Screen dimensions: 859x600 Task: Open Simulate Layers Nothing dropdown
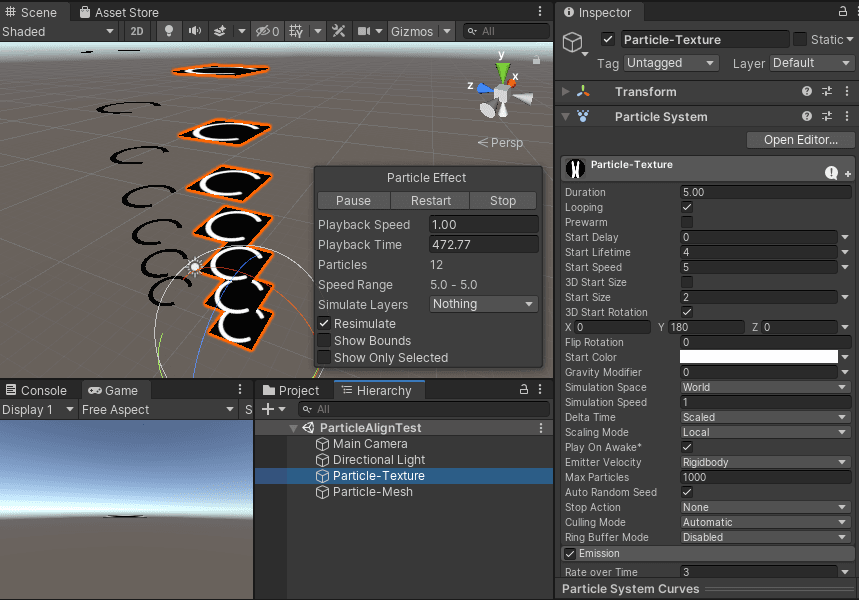[483, 304]
